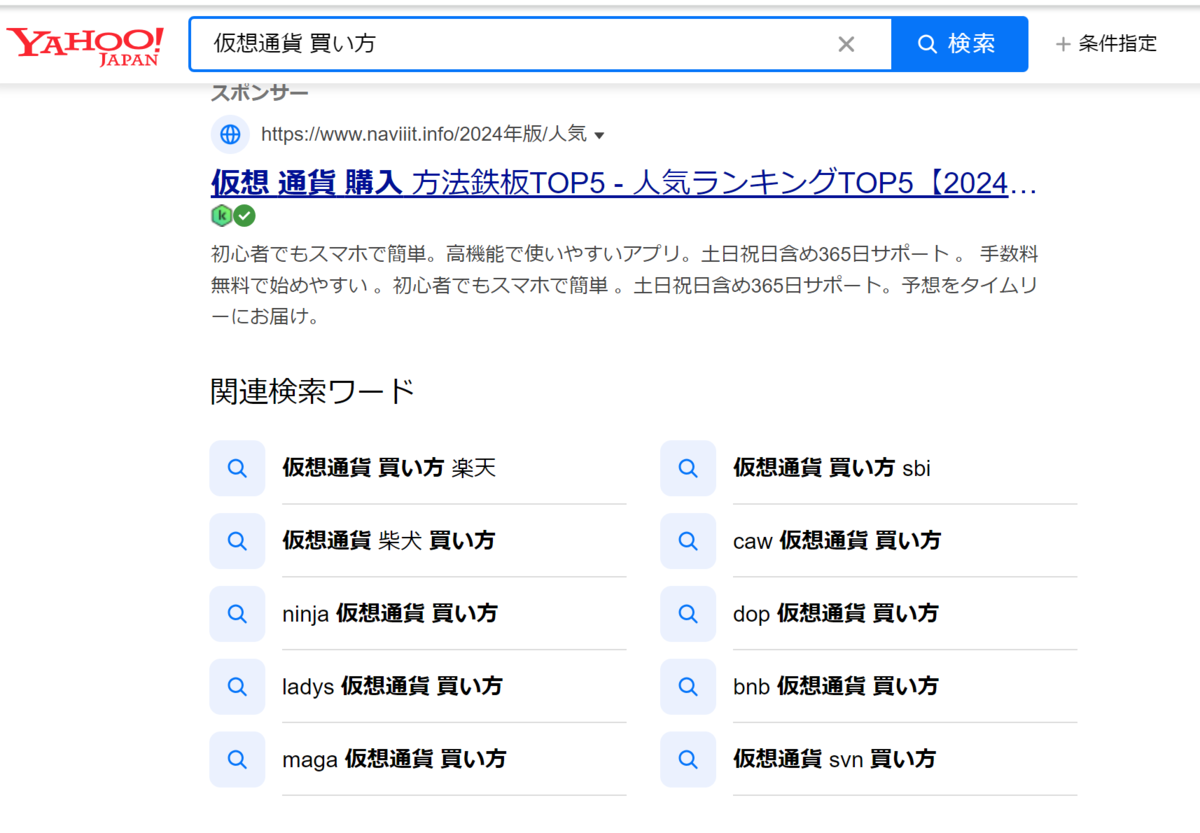Open sponsored link 仮想 通貨 購入 方法鉄板TOP5
1200x833 pixels.
click(x=624, y=183)
